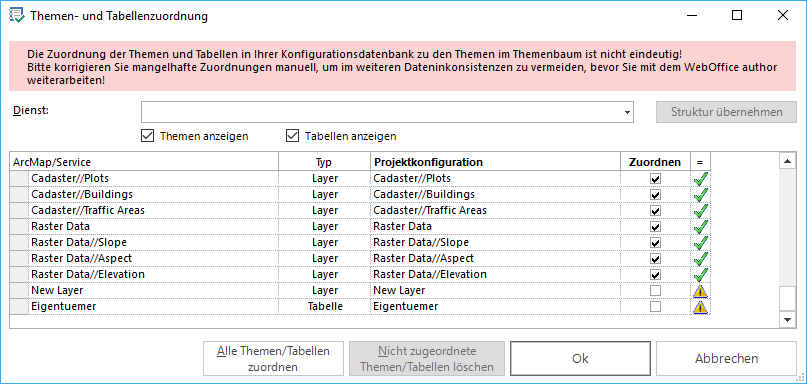The image size is (807, 384).
Task: Click the Struktur übernehmen button
Action: point(726,112)
